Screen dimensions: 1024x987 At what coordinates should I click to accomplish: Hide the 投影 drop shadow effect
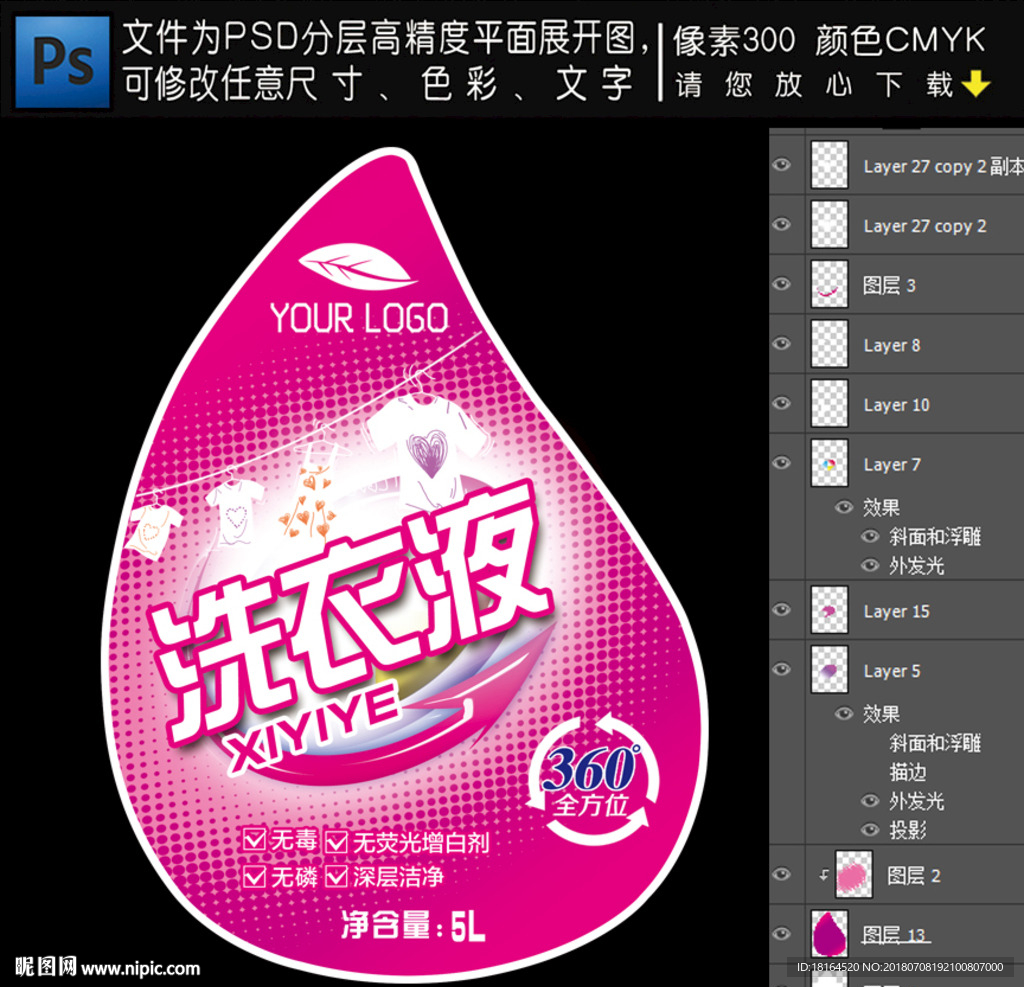[870, 830]
